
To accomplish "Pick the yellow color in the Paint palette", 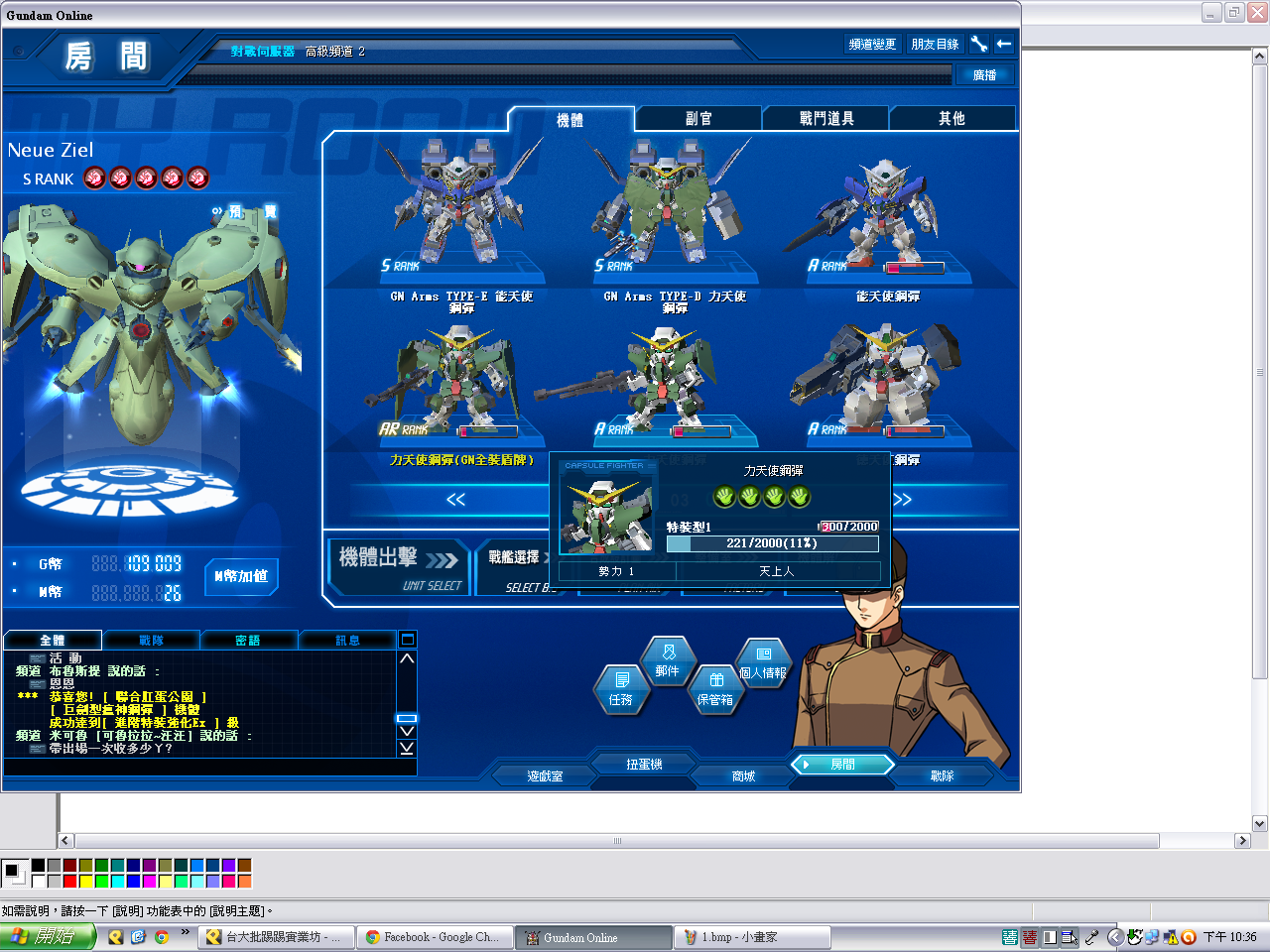I will coord(86,881).
